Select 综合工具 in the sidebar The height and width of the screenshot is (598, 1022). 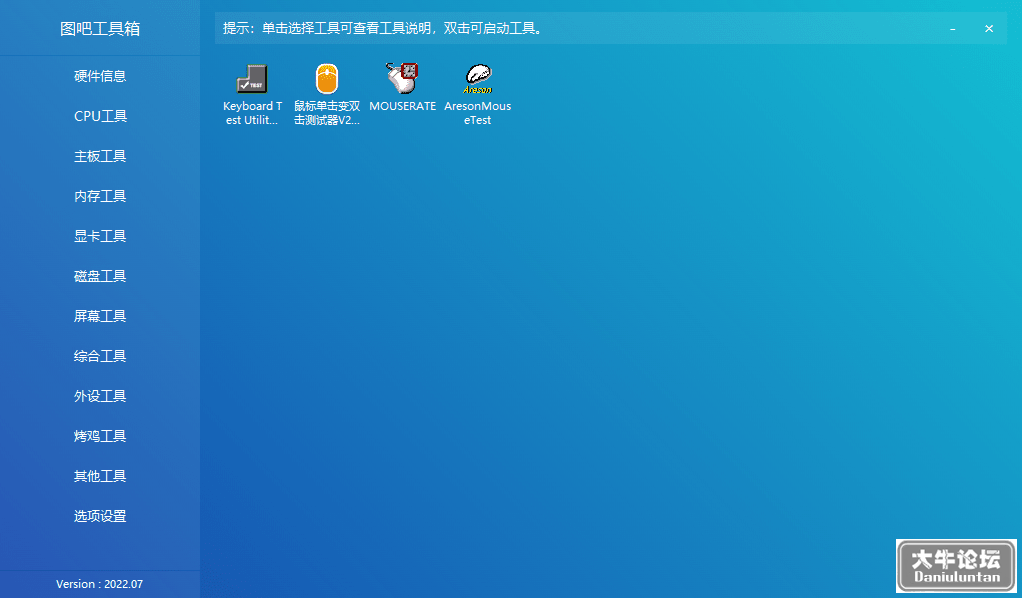pos(100,356)
